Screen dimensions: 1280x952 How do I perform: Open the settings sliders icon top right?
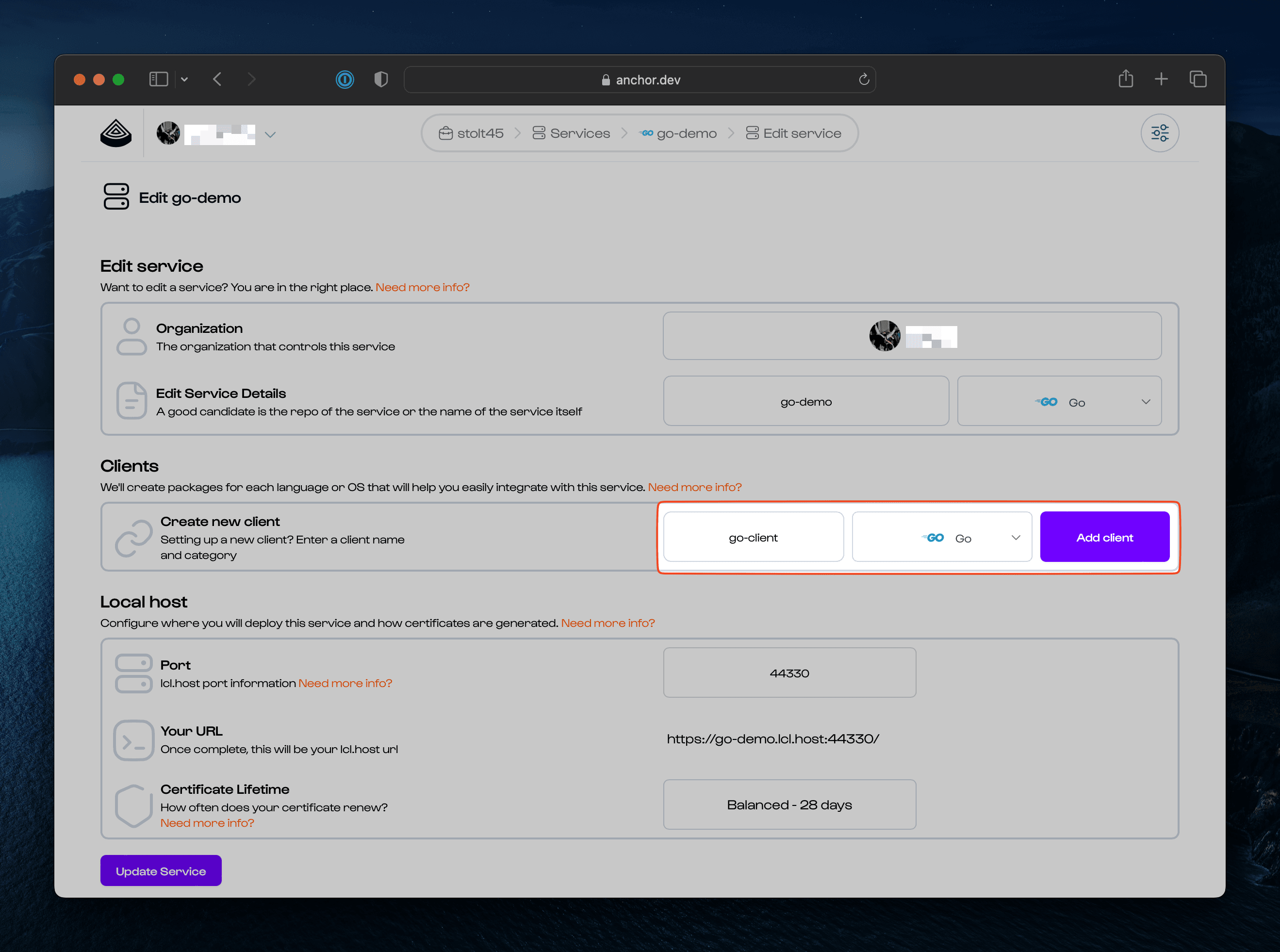pos(1160,132)
